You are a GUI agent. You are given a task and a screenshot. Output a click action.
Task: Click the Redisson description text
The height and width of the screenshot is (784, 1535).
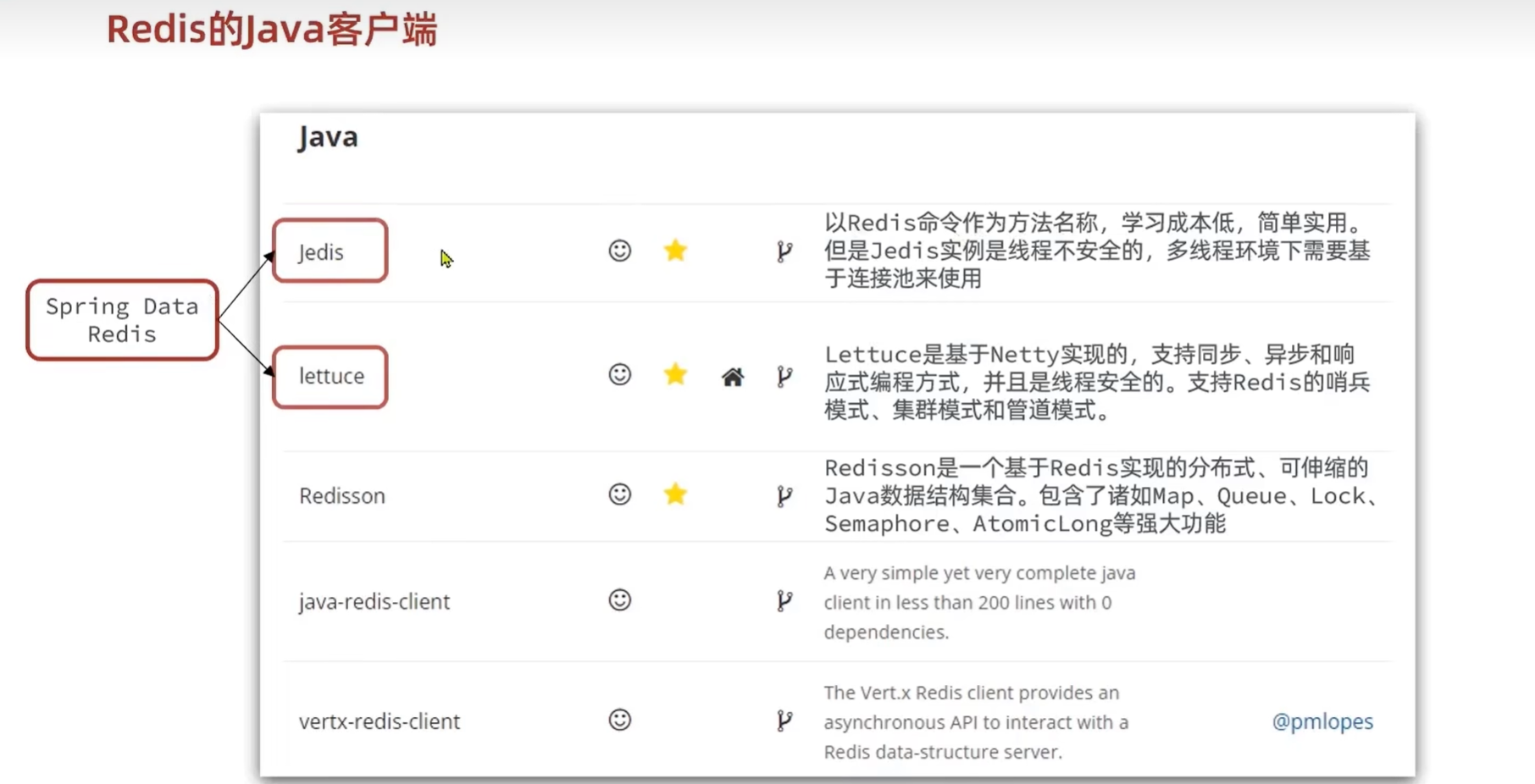pyautogui.click(x=1101, y=495)
